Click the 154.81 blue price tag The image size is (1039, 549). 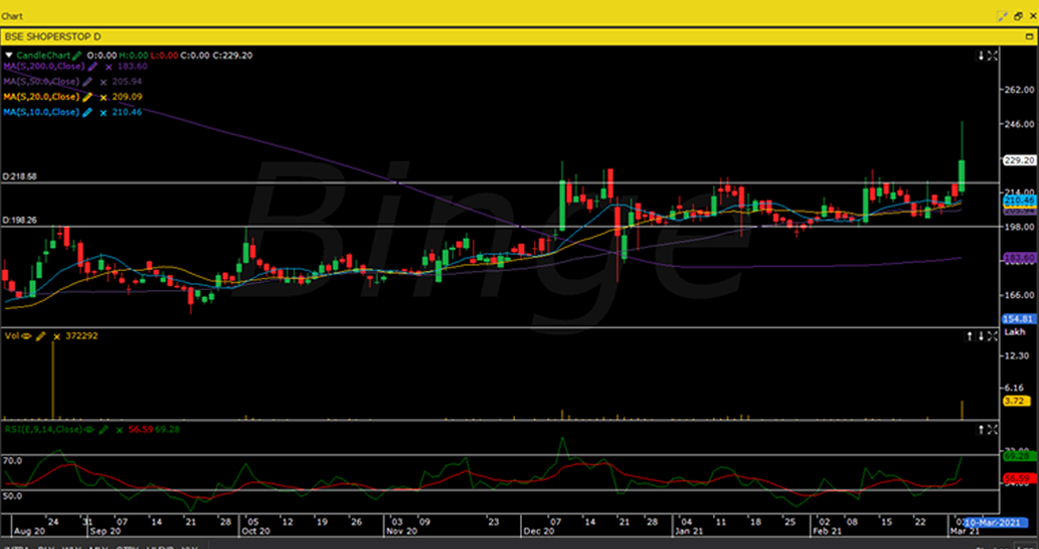1020,319
